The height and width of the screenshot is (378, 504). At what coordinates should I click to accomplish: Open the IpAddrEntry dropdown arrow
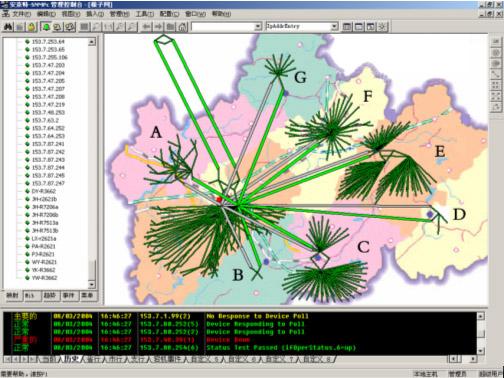[x=334, y=26]
